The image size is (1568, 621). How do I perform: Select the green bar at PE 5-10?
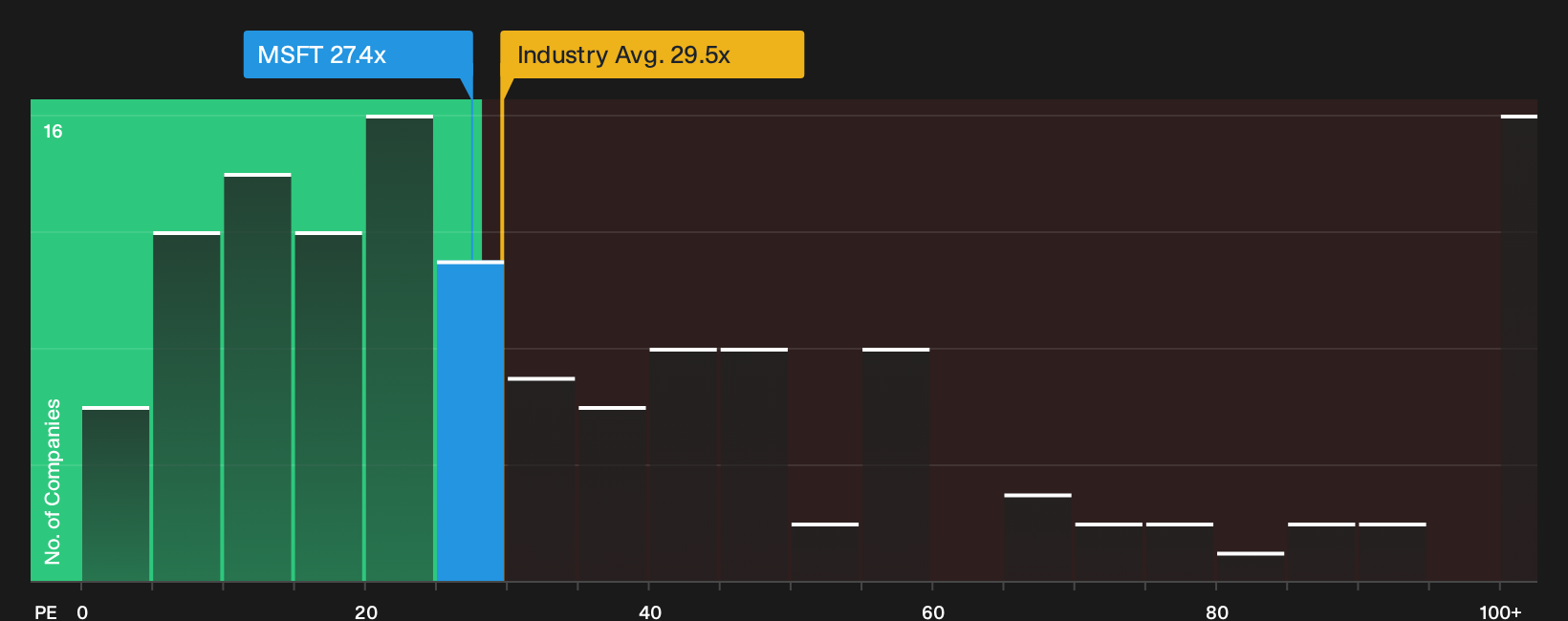[186, 406]
